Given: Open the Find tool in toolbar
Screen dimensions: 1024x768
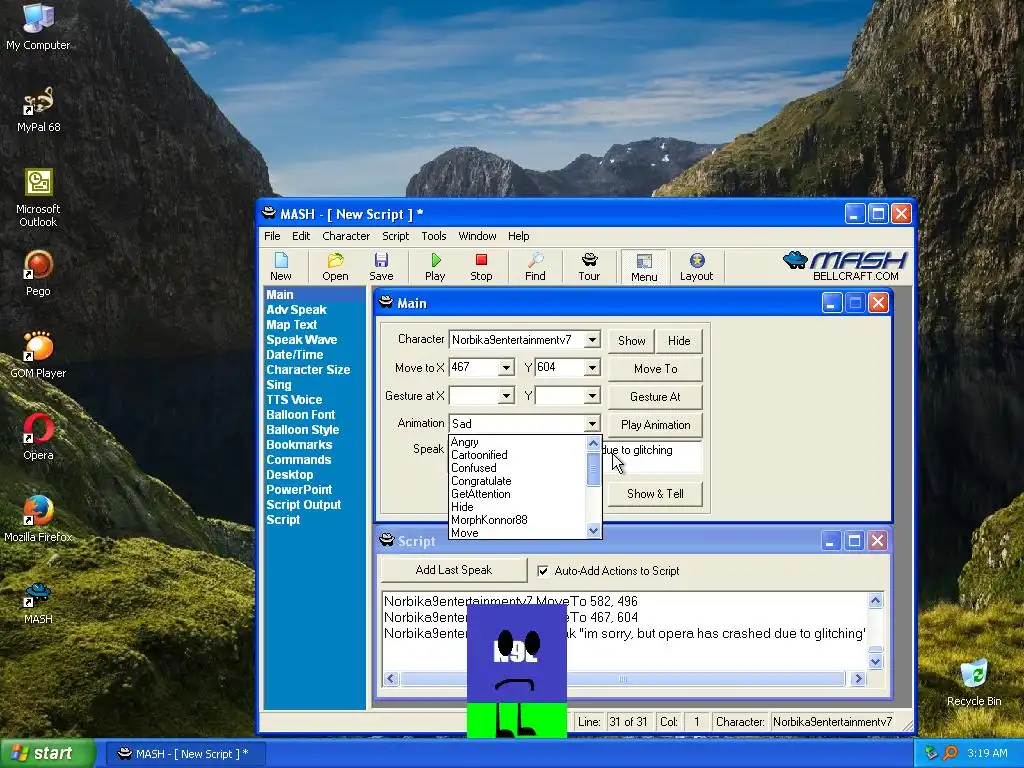Looking at the screenshot, I should click(535, 266).
